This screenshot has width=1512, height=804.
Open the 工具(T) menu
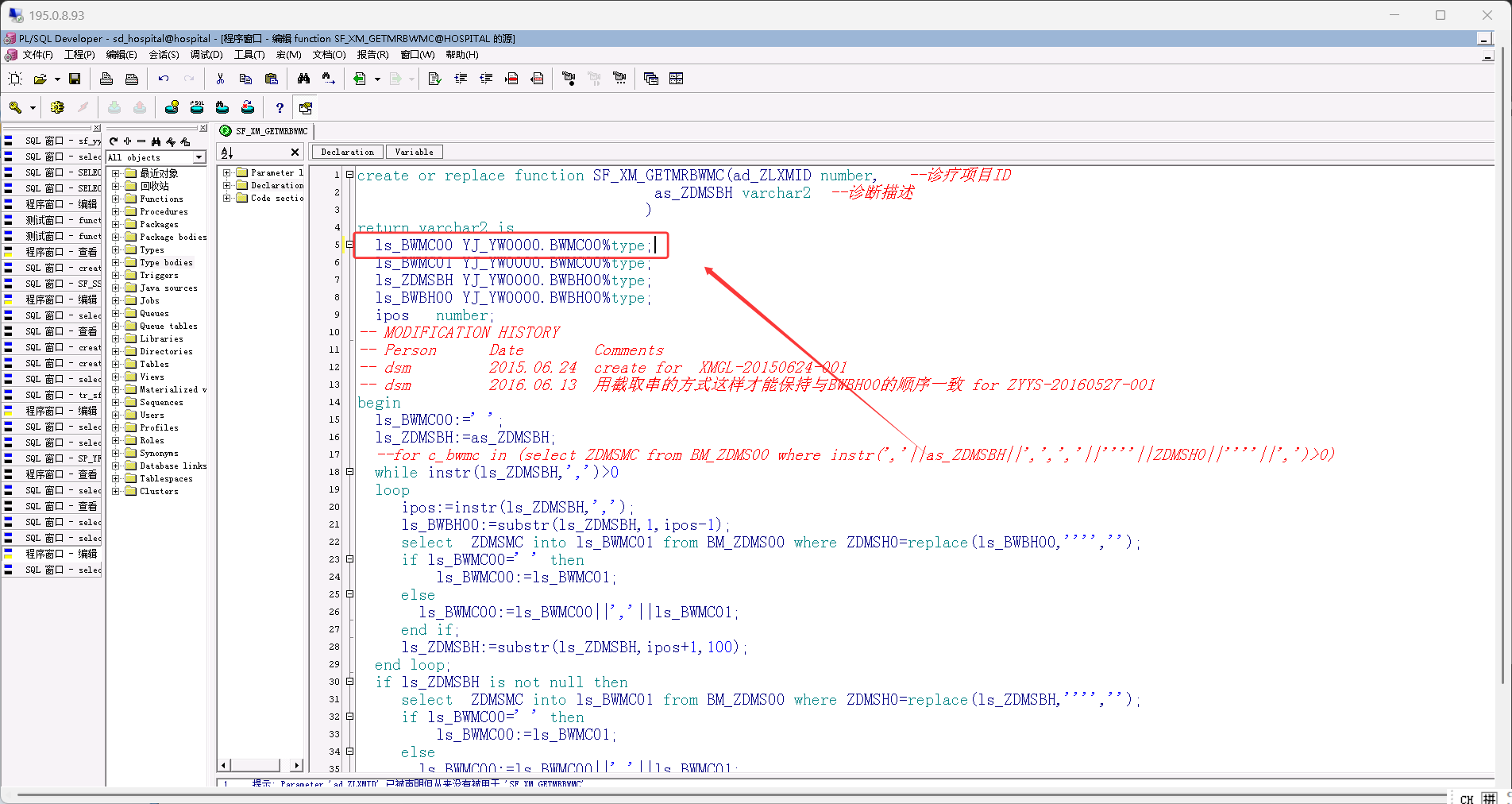[249, 55]
